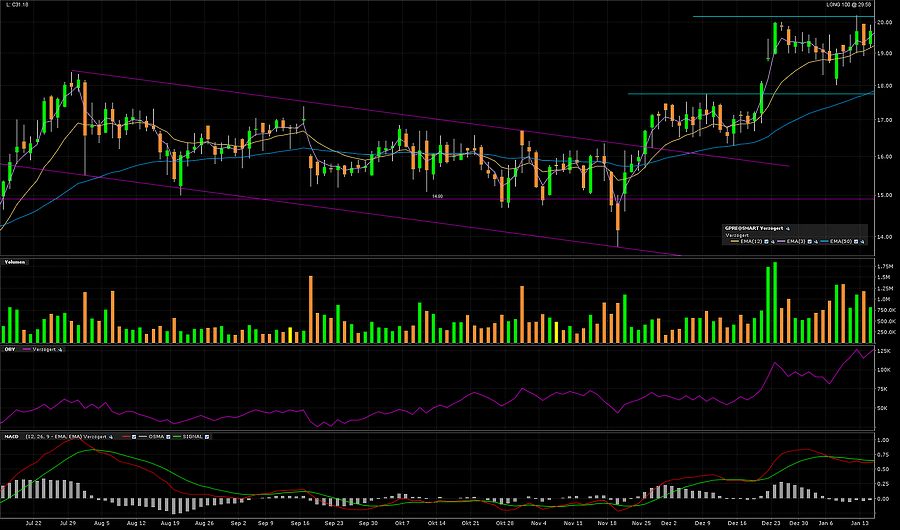Click the LONG 100 position label
The image size is (900, 530).
[850, 5]
